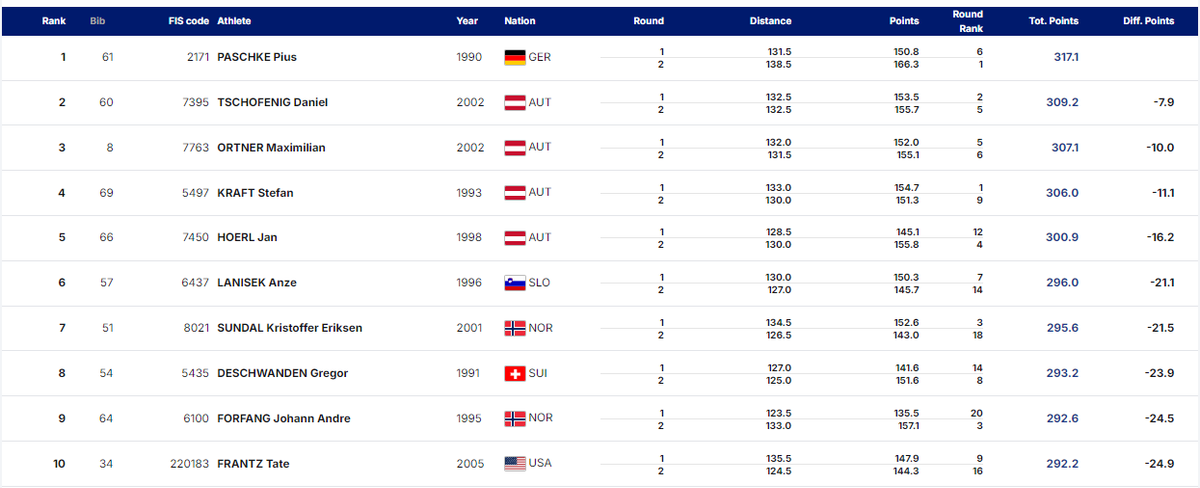The width and height of the screenshot is (1200, 488).
Task: Click the Nation column header
Action: 520,21
